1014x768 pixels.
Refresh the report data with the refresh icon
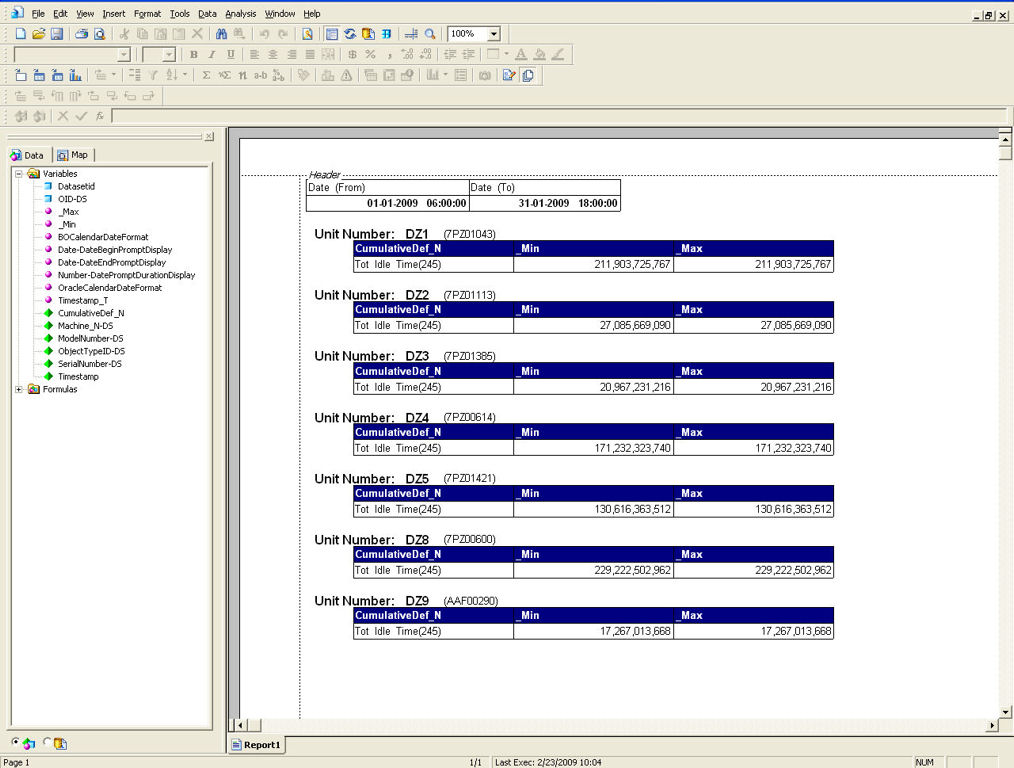pyautogui.click(x=350, y=33)
